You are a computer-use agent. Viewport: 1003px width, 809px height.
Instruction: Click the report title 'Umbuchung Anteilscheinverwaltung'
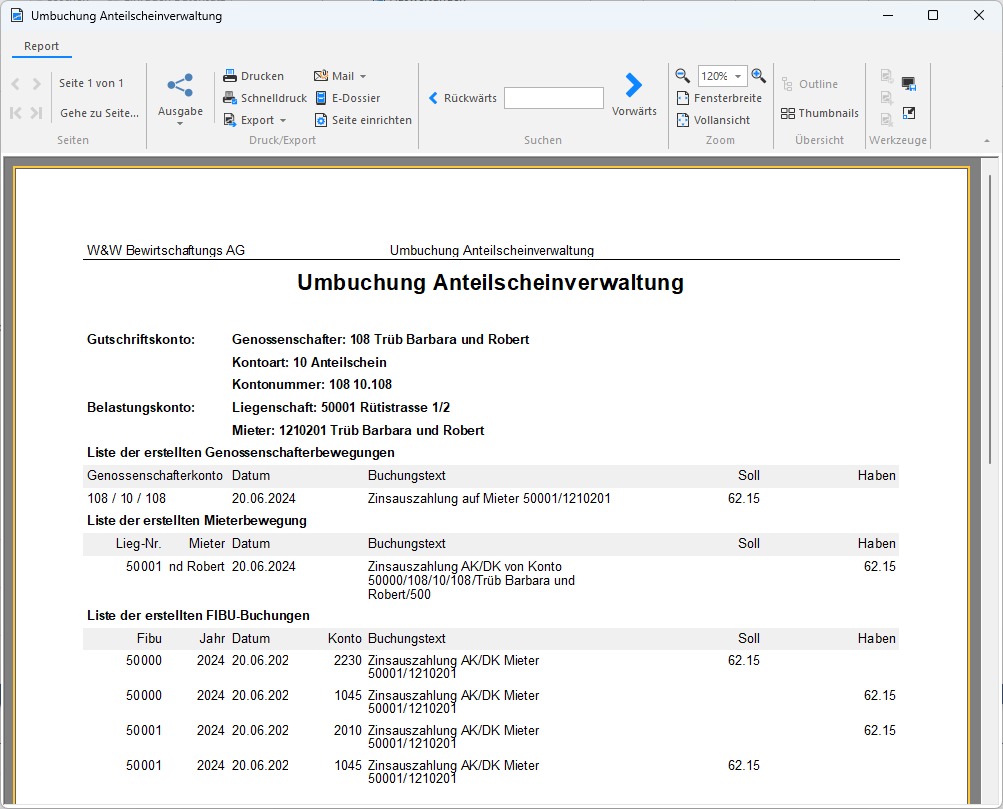pos(491,282)
